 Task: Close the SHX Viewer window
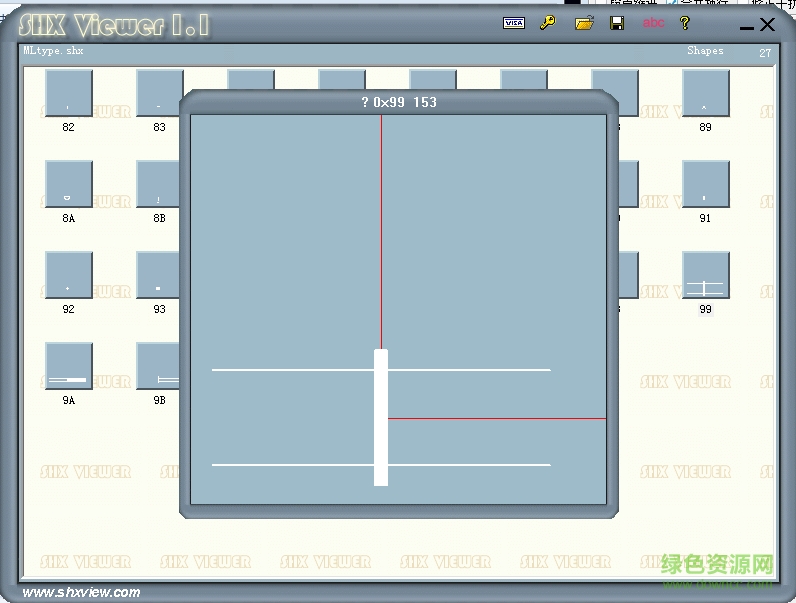click(x=768, y=24)
